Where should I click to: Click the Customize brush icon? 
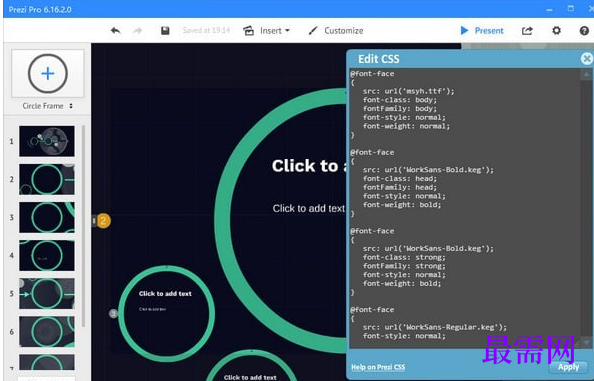coord(313,31)
